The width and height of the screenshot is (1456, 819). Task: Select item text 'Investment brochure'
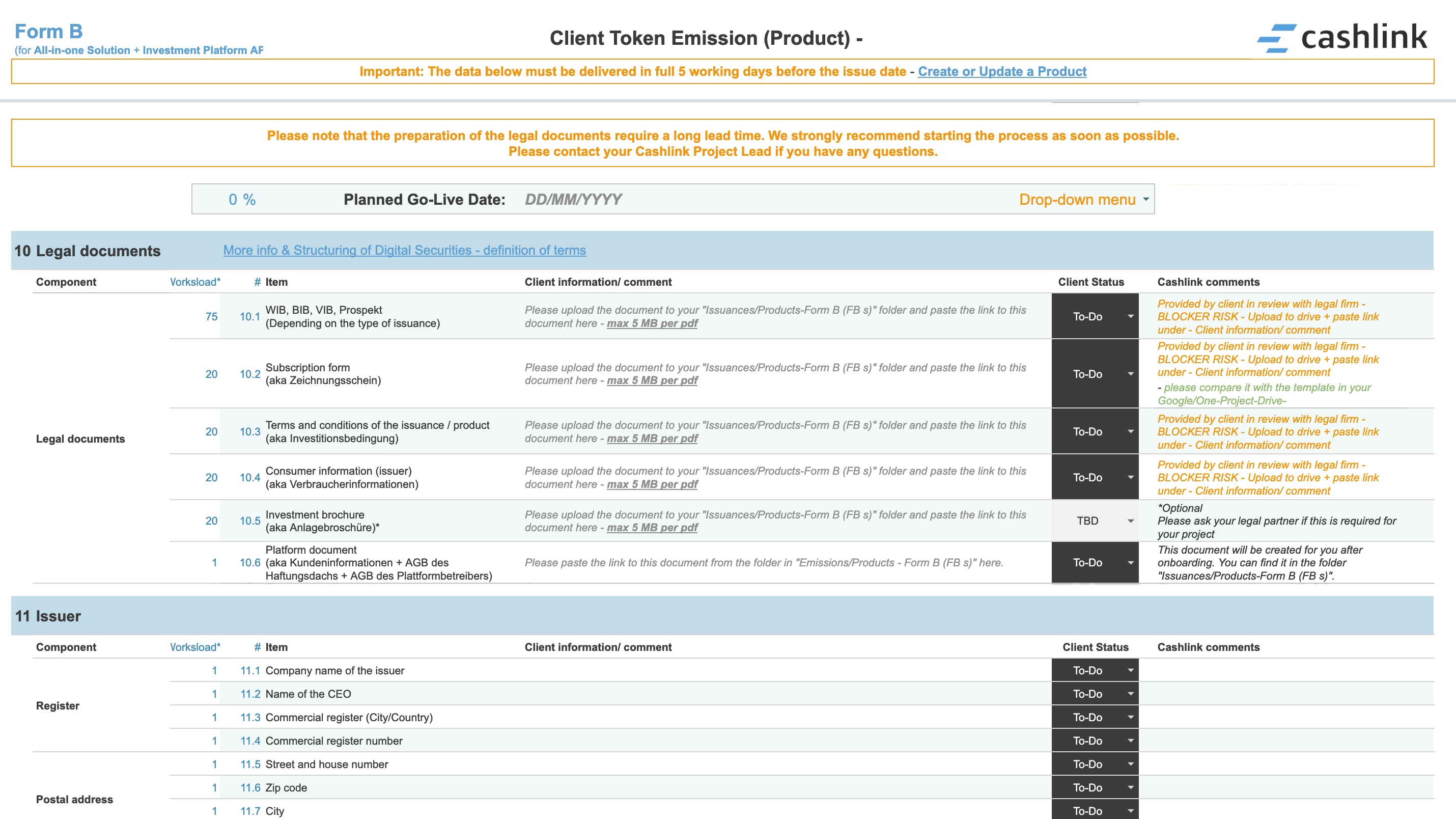point(315,515)
